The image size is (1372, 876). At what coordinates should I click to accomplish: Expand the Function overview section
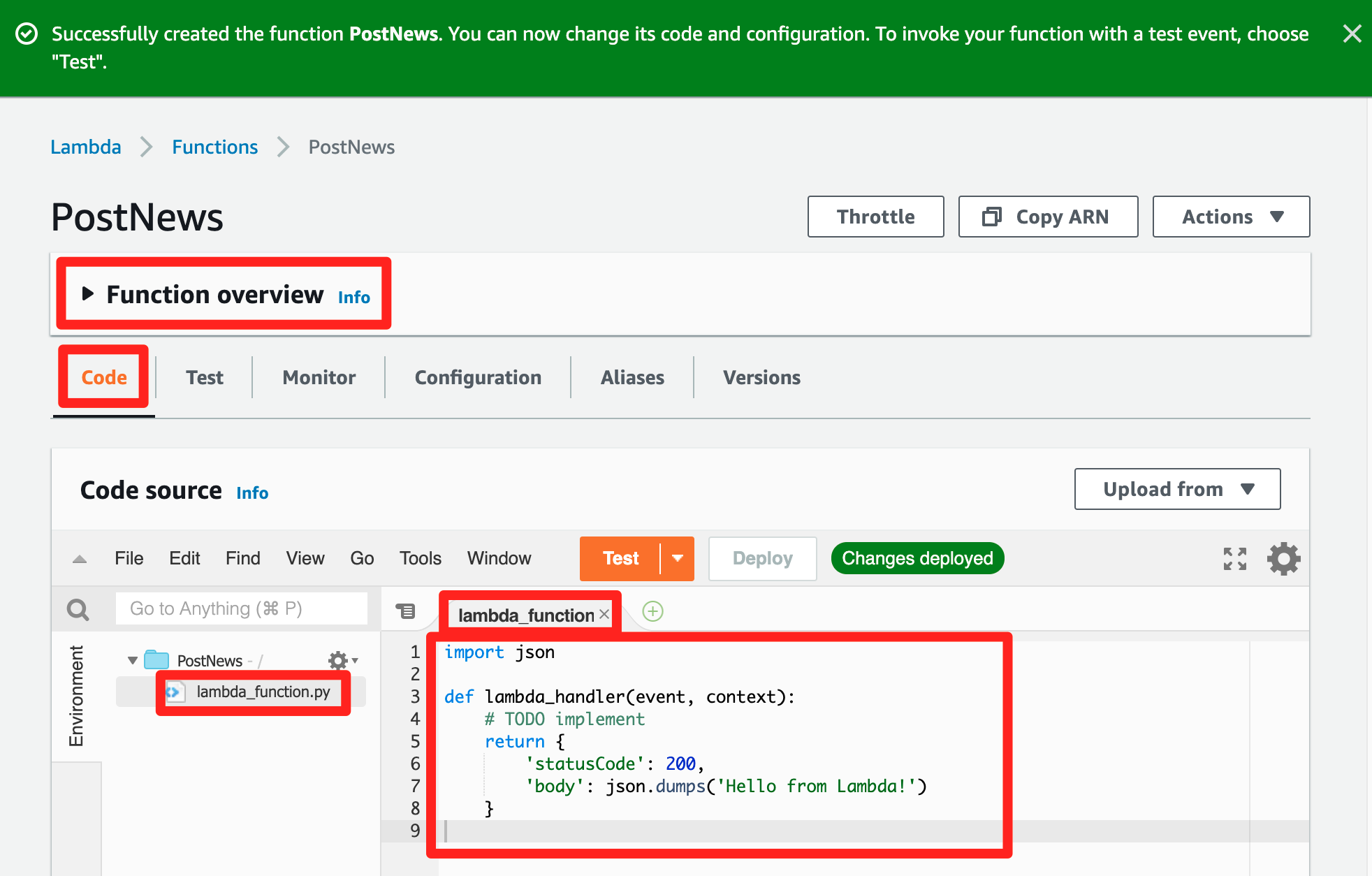click(88, 294)
